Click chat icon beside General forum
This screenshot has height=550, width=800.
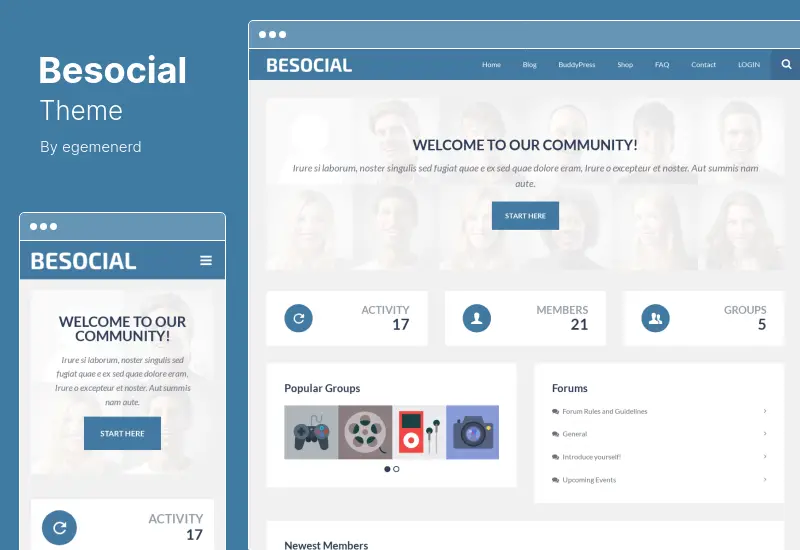point(556,434)
